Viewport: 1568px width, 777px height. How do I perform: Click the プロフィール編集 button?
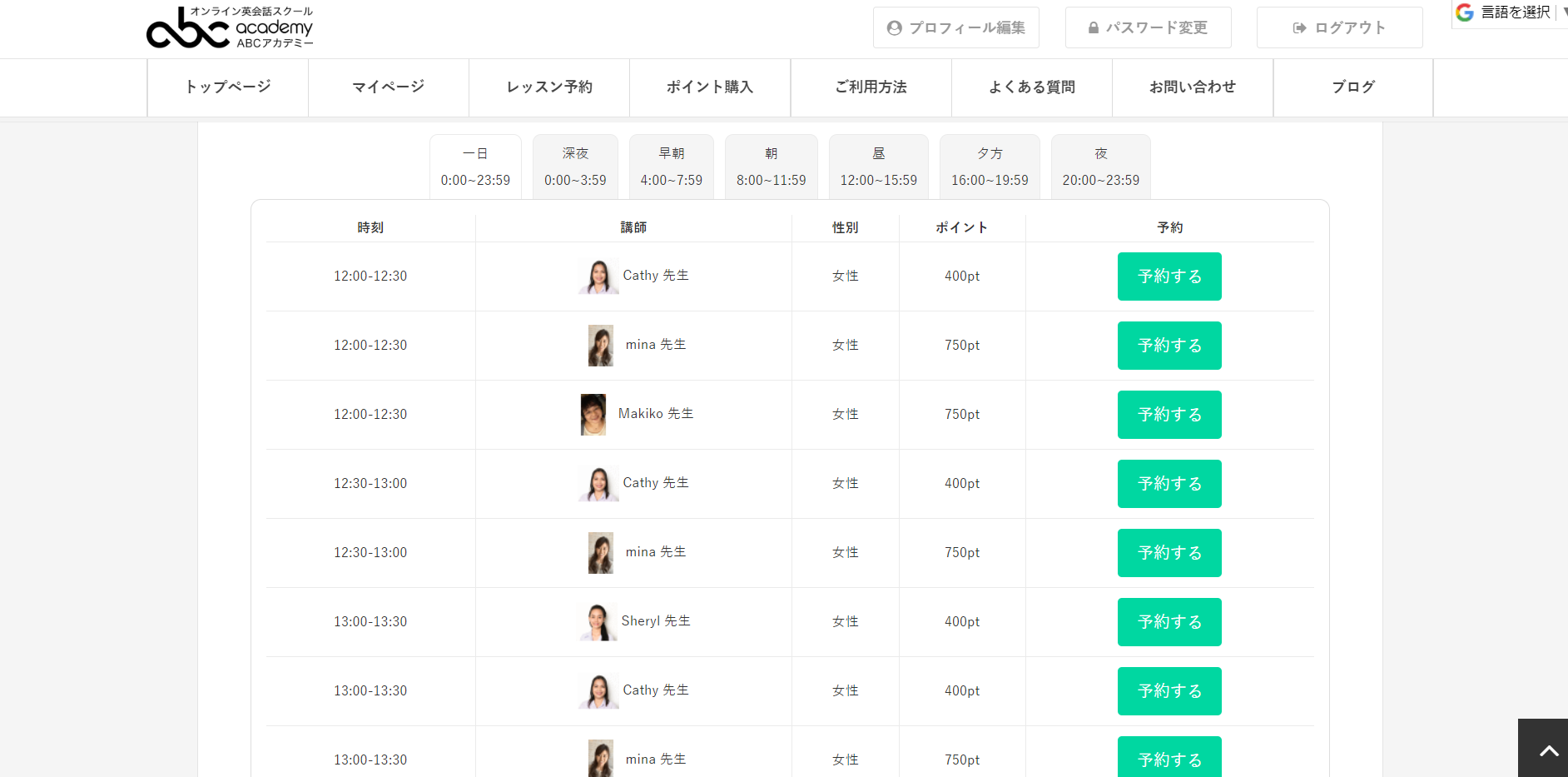click(955, 27)
